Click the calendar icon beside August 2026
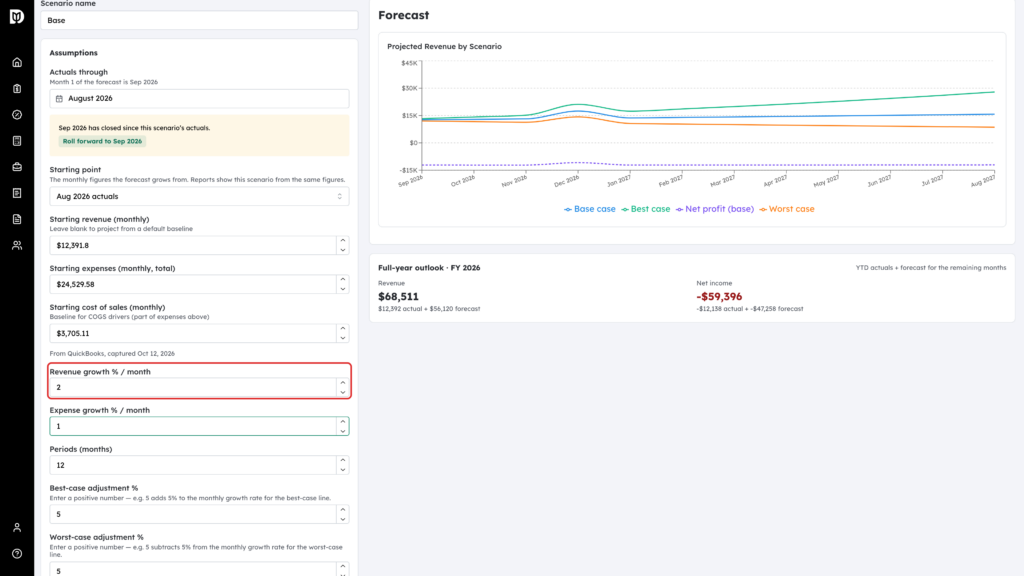 pyautogui.click(x=59, y=99)
